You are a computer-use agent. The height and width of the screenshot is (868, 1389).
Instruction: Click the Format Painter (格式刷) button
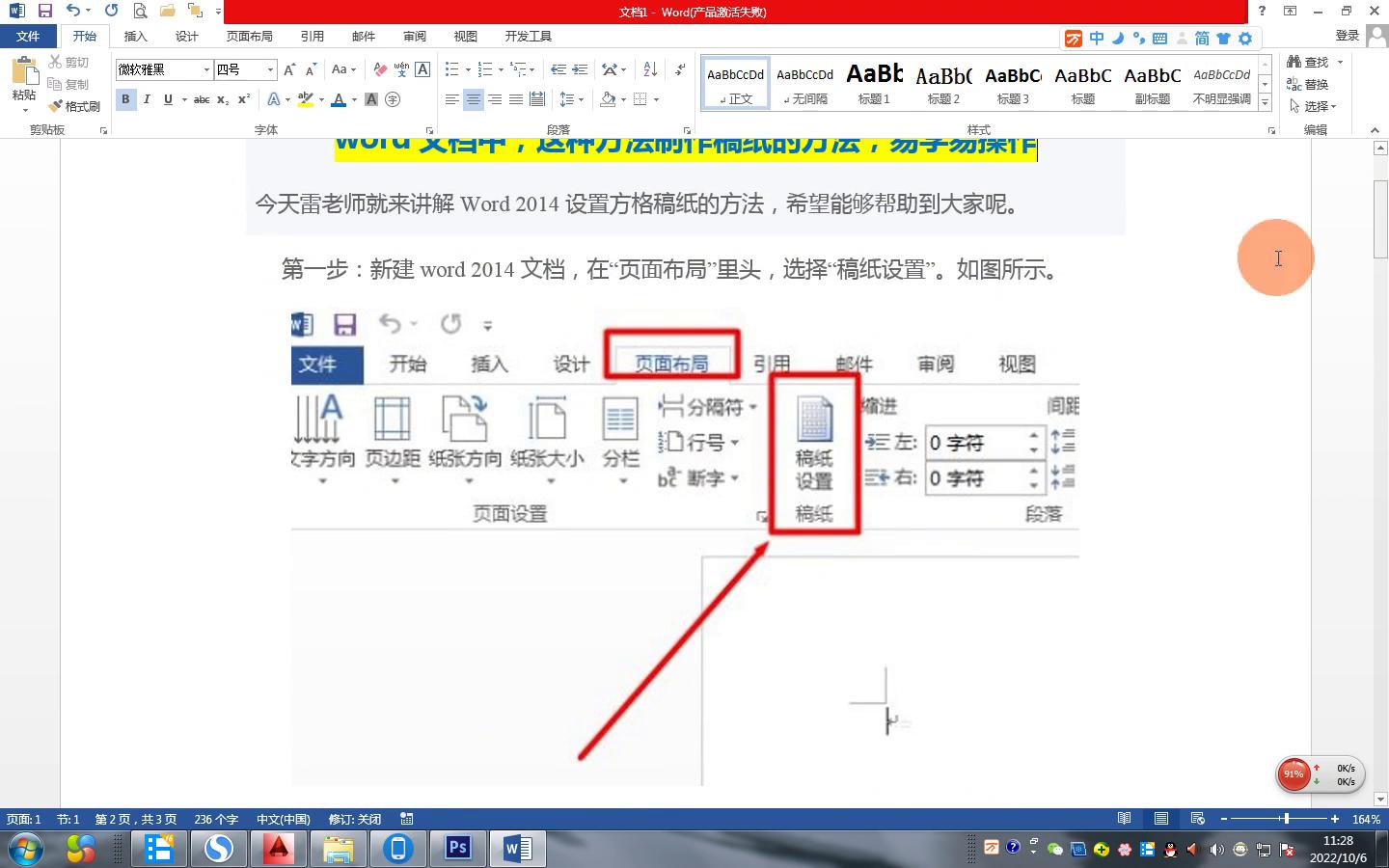75,106
